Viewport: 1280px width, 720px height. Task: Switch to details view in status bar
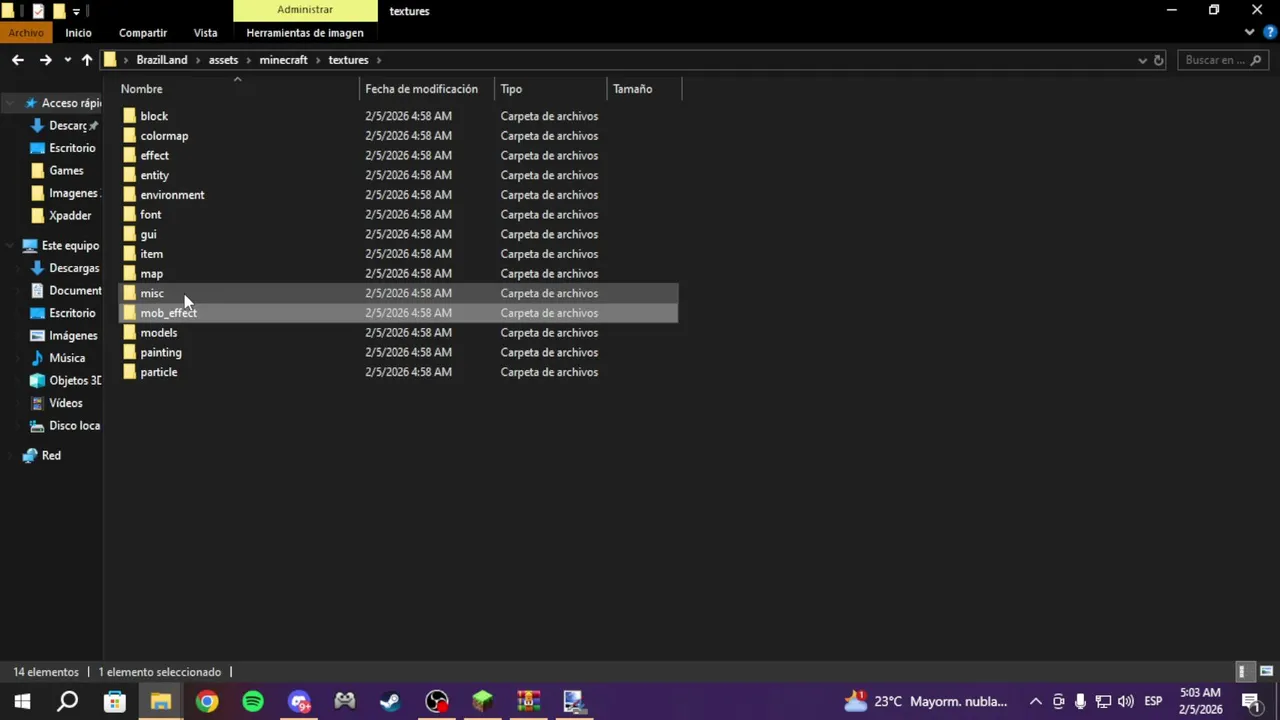tap(1242, 672)
